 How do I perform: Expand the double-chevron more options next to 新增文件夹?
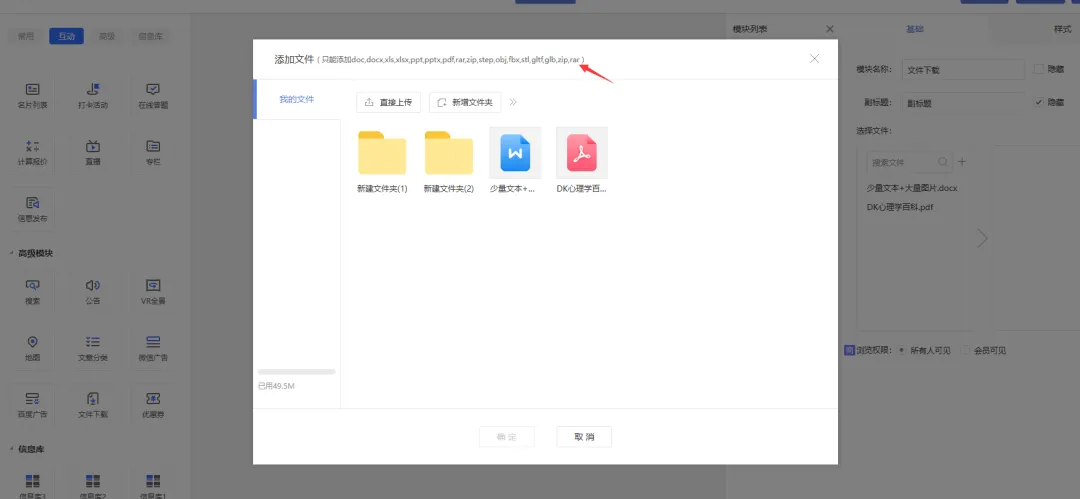click(513, 103)
